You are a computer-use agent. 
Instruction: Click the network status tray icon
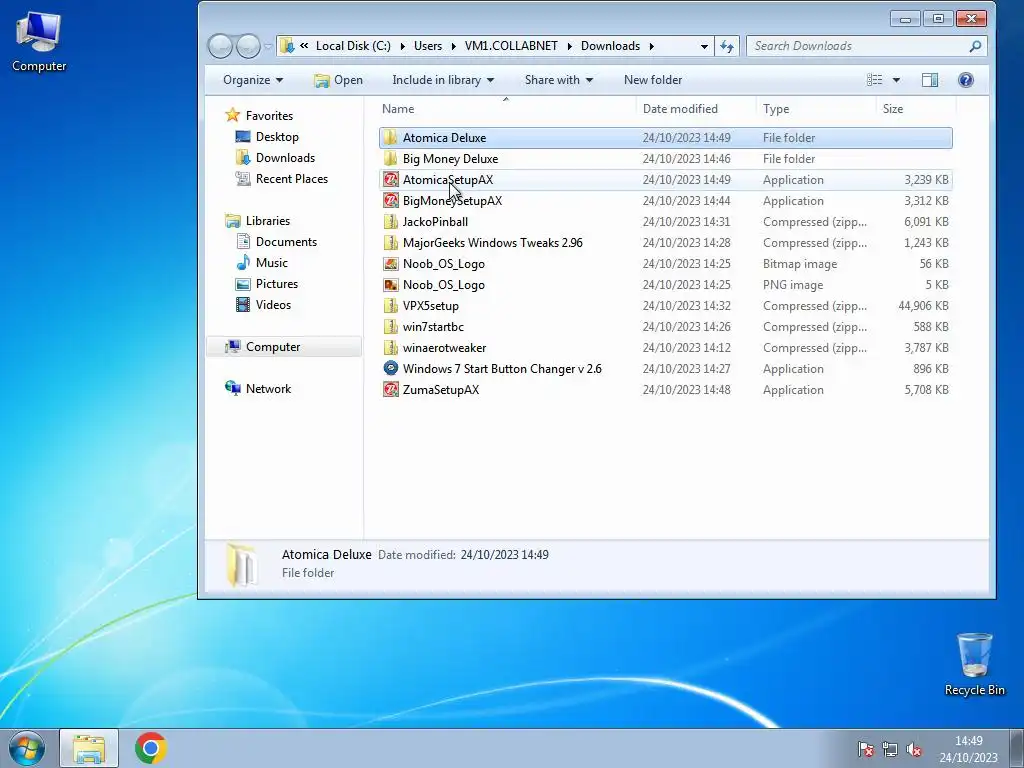(889, 749)
